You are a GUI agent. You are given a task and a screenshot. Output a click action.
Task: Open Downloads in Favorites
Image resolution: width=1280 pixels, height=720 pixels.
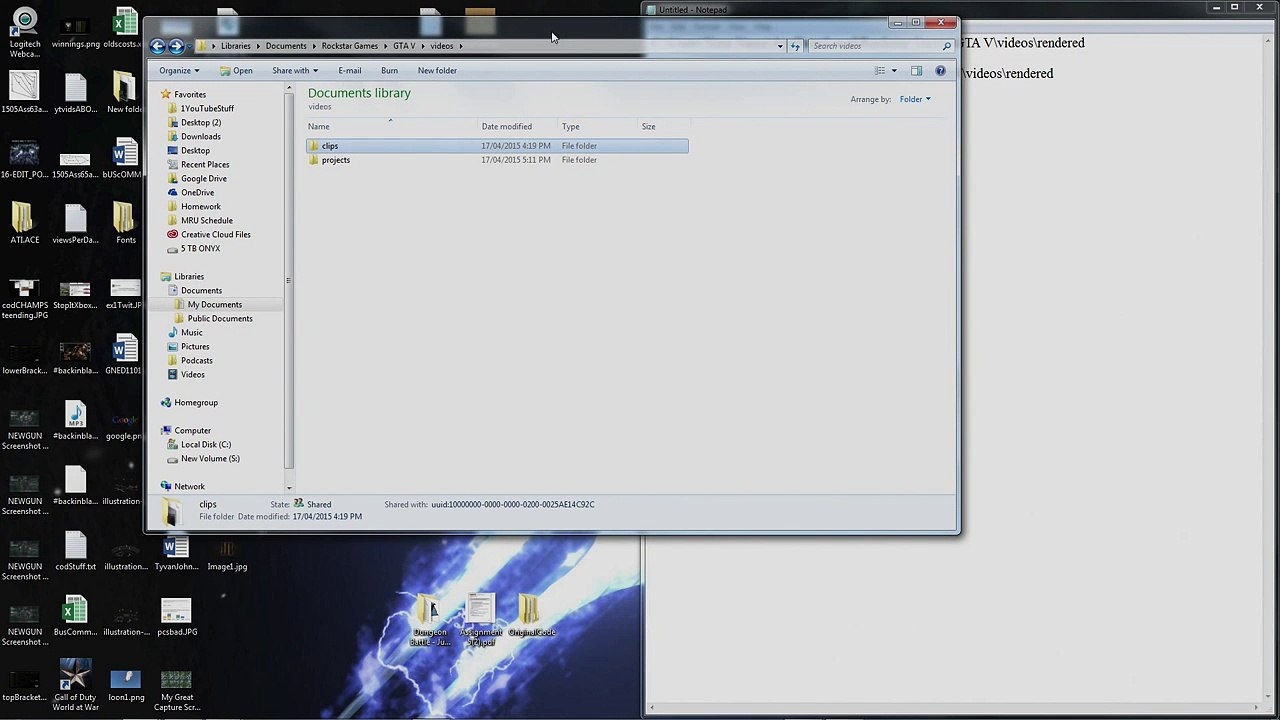coord(200,136)
